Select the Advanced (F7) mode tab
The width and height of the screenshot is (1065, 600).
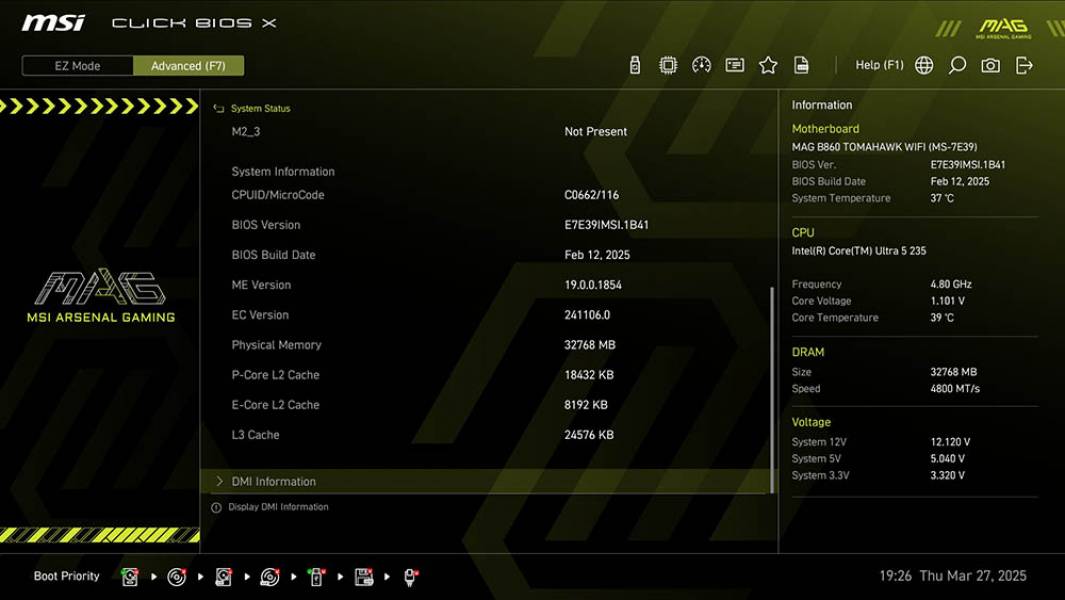click(188, 66)
